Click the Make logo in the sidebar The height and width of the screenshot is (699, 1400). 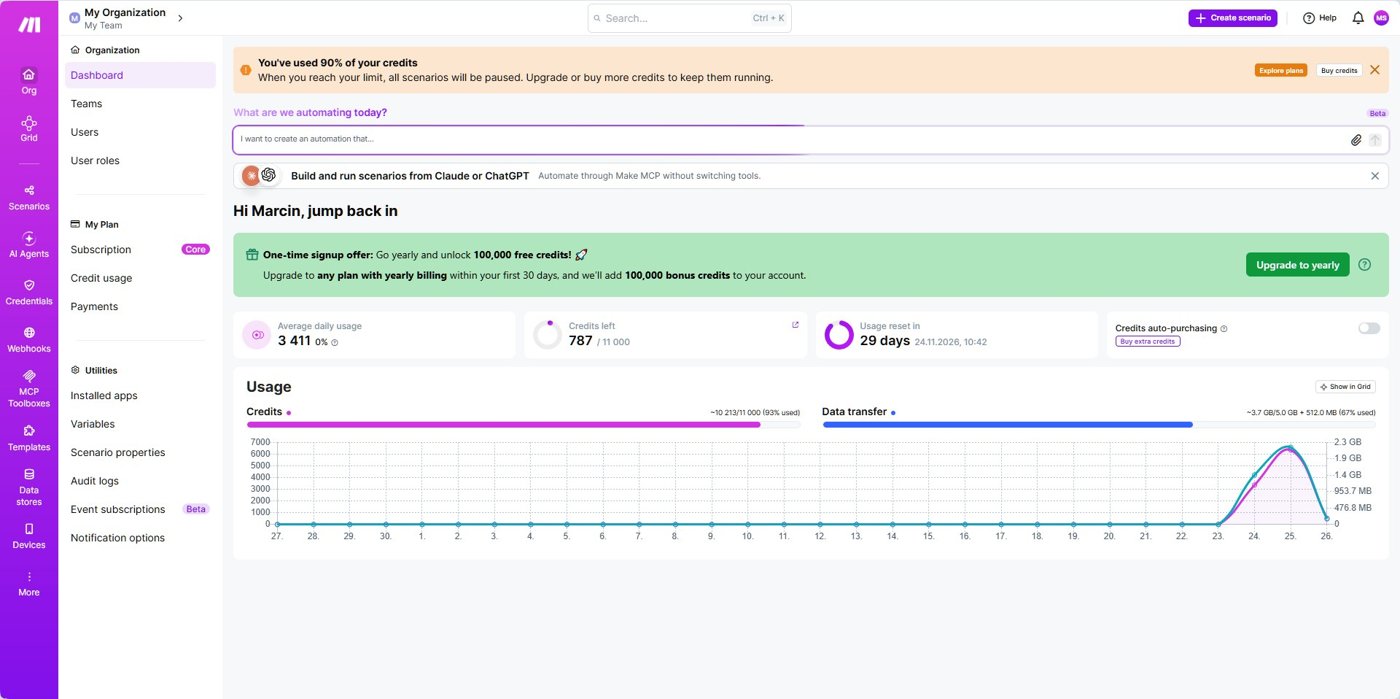pos(29,24)
